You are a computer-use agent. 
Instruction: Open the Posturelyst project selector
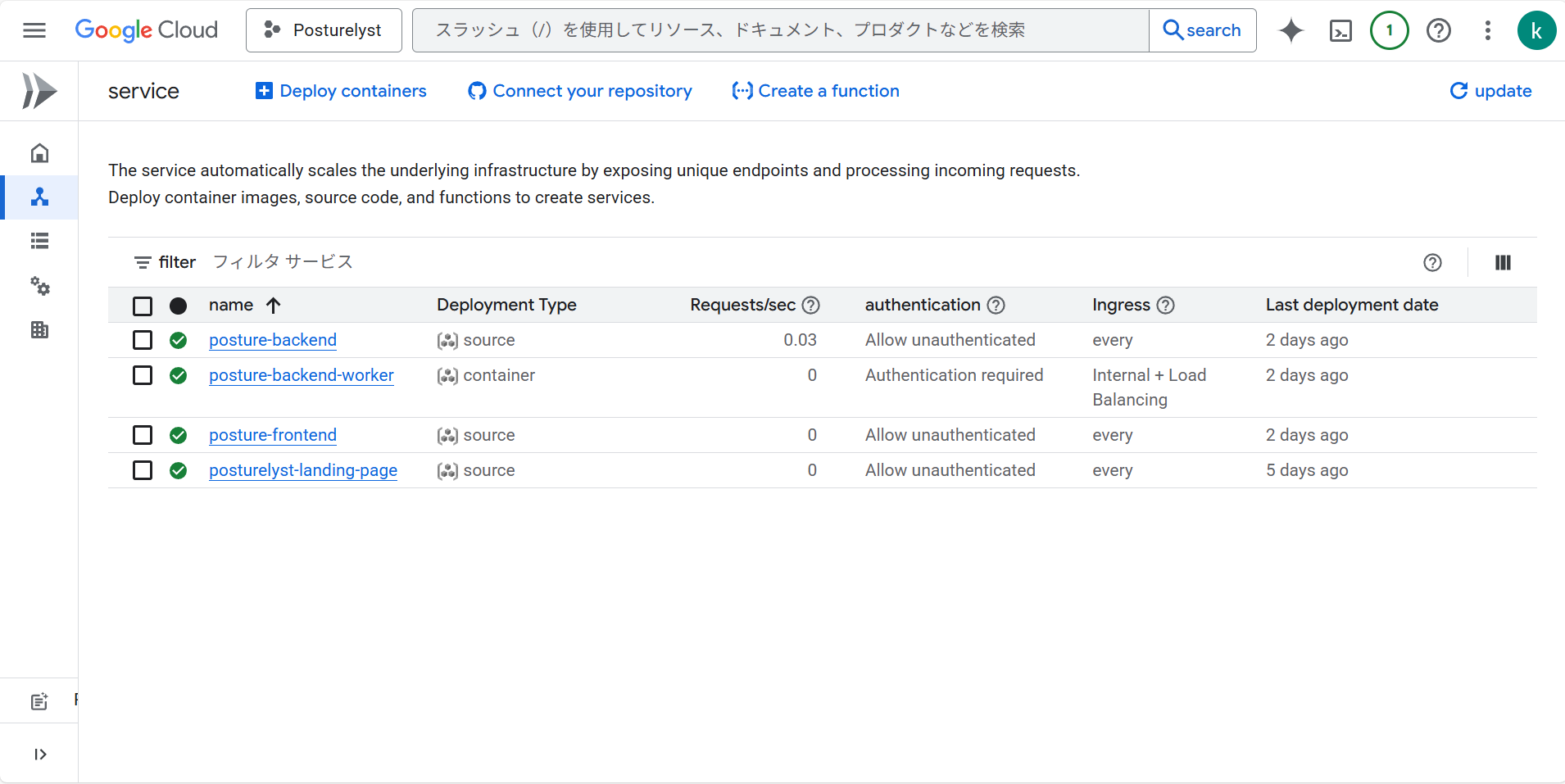click(324, 30)
